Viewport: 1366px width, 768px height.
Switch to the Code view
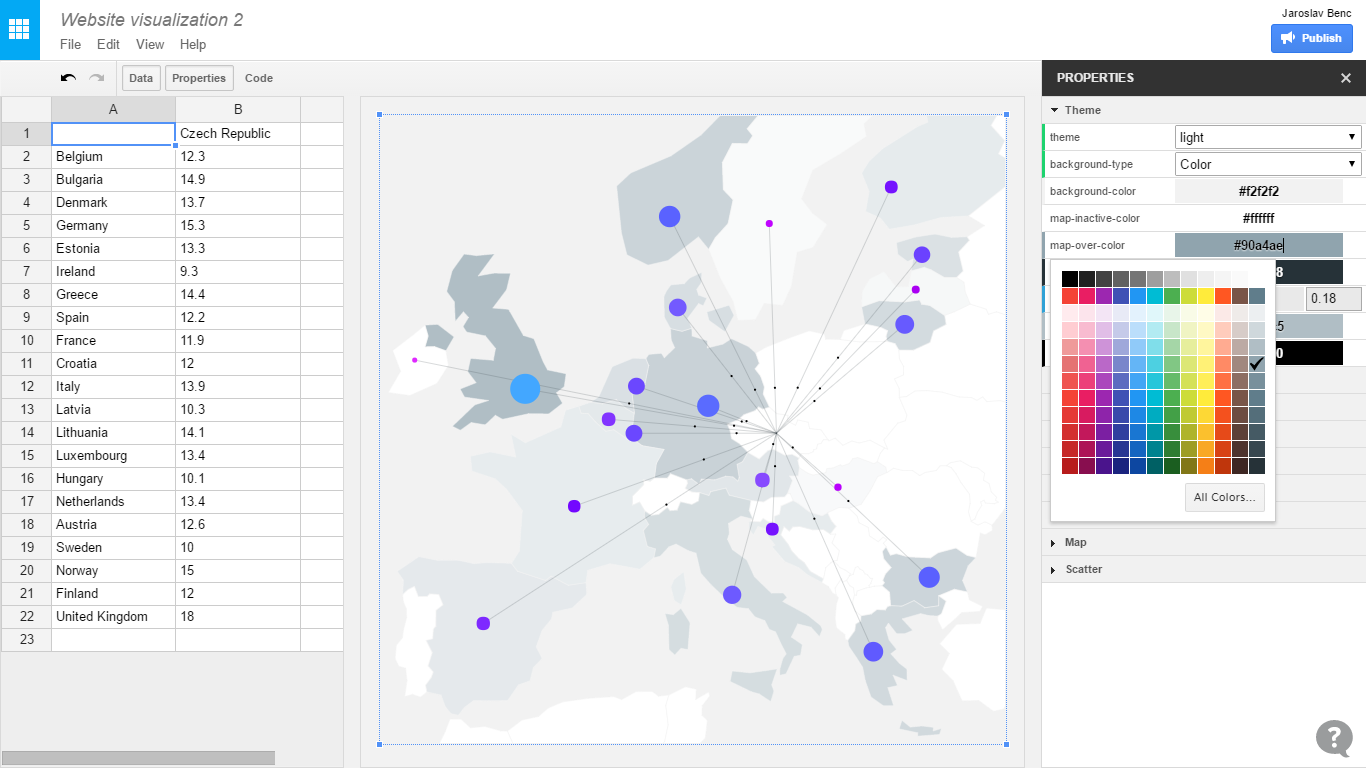pos(259,78)
